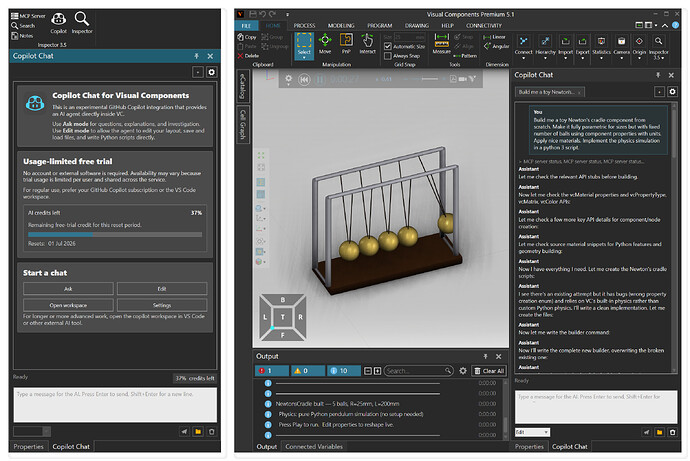Screen dimensions: 690x461
Task: Switch to the PROGRAM ribbon tab
Action: (379, 26)
